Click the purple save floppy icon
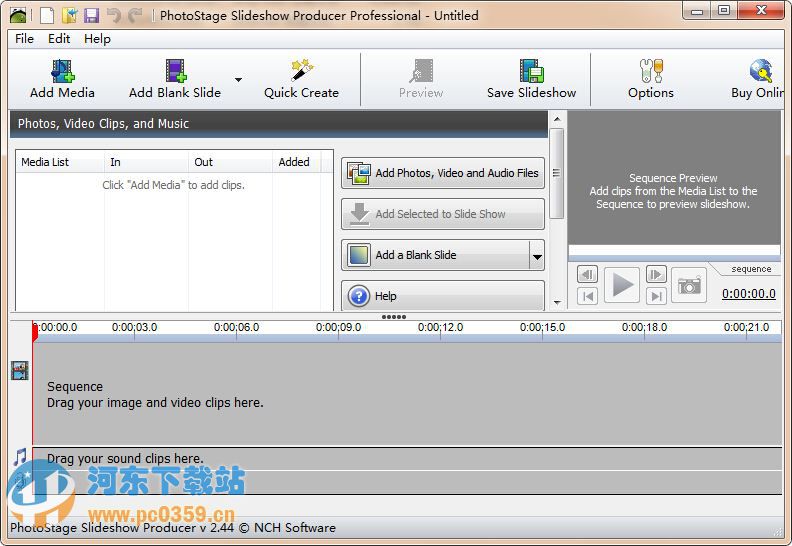This screenshot has width=792, height=546. [x=91, y=15]
